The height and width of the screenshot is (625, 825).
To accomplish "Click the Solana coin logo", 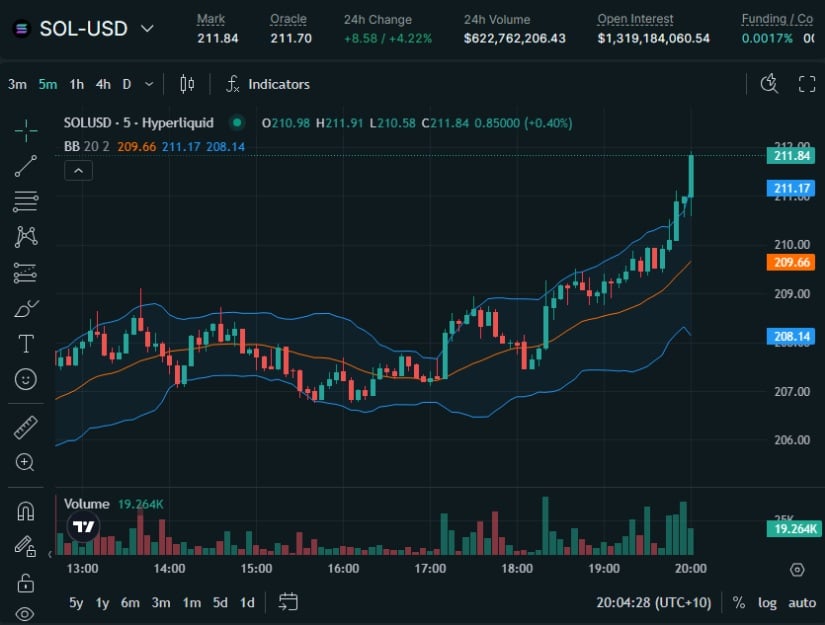I will pyautogui.click(x=22, y=28).
